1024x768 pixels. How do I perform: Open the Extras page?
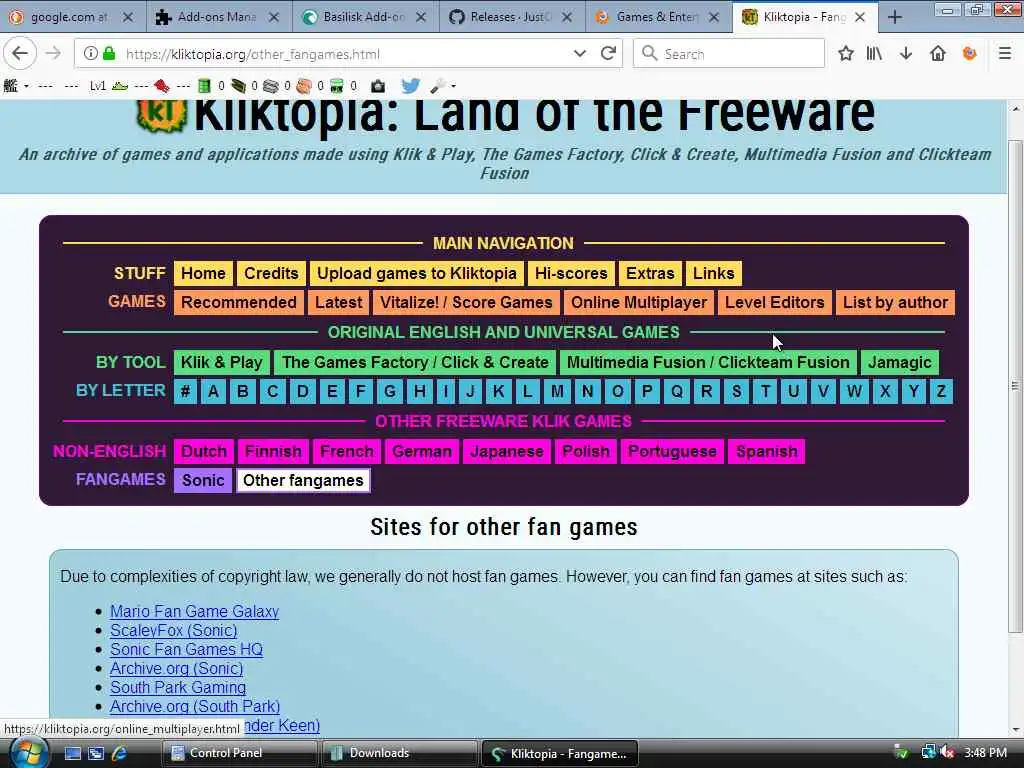[650, 273]
